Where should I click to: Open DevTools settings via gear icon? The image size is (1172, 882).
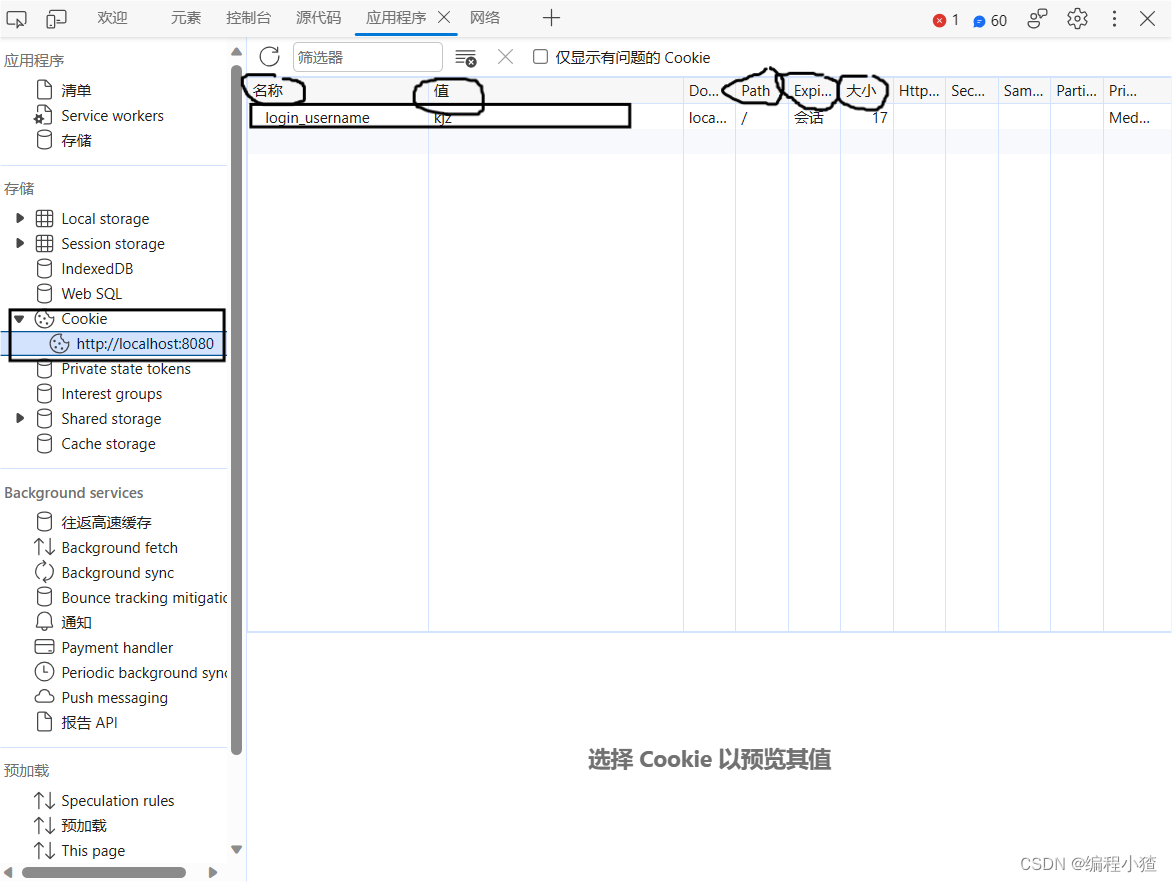click(x=1077, y=18)
